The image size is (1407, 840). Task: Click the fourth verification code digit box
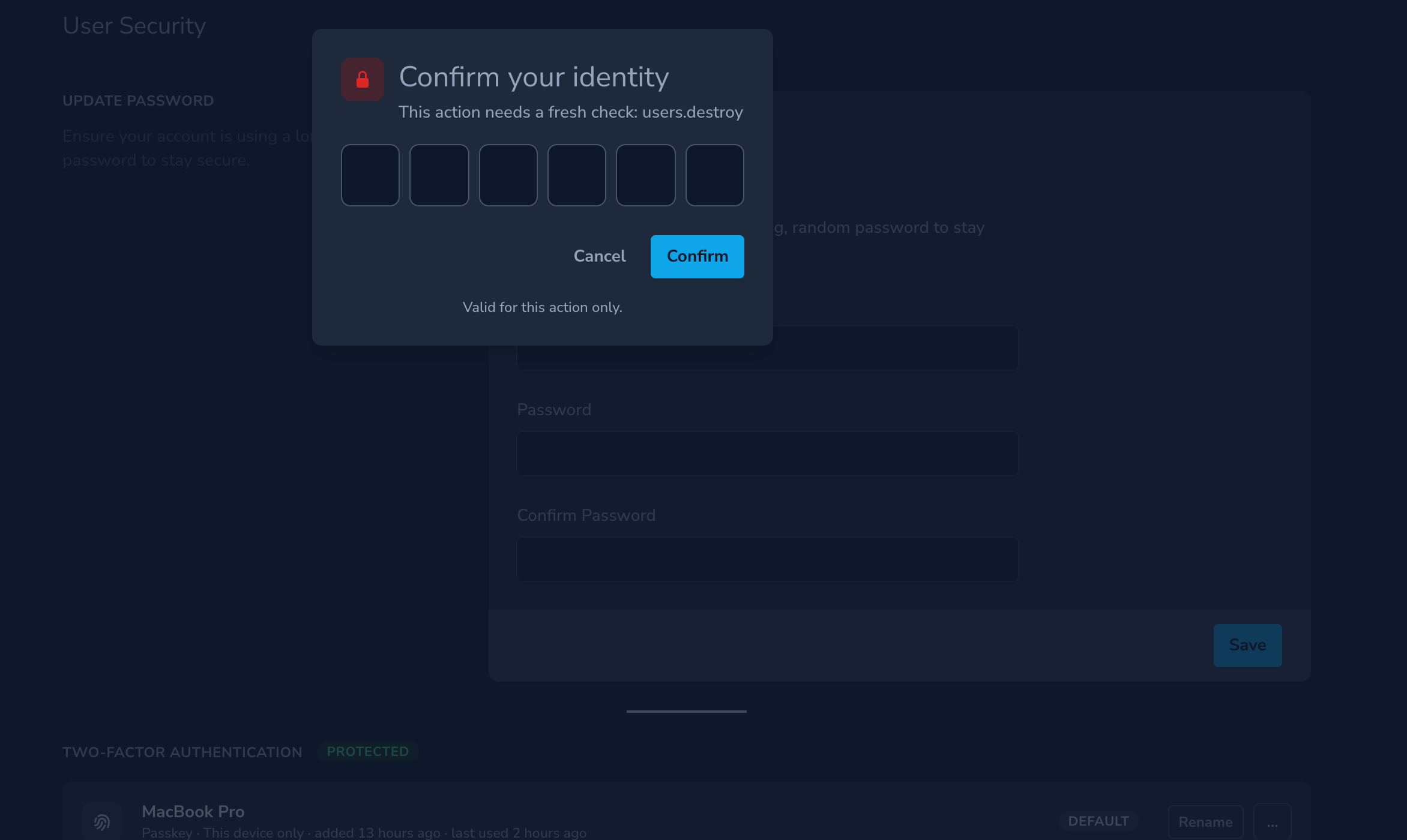tap(577, 175)
